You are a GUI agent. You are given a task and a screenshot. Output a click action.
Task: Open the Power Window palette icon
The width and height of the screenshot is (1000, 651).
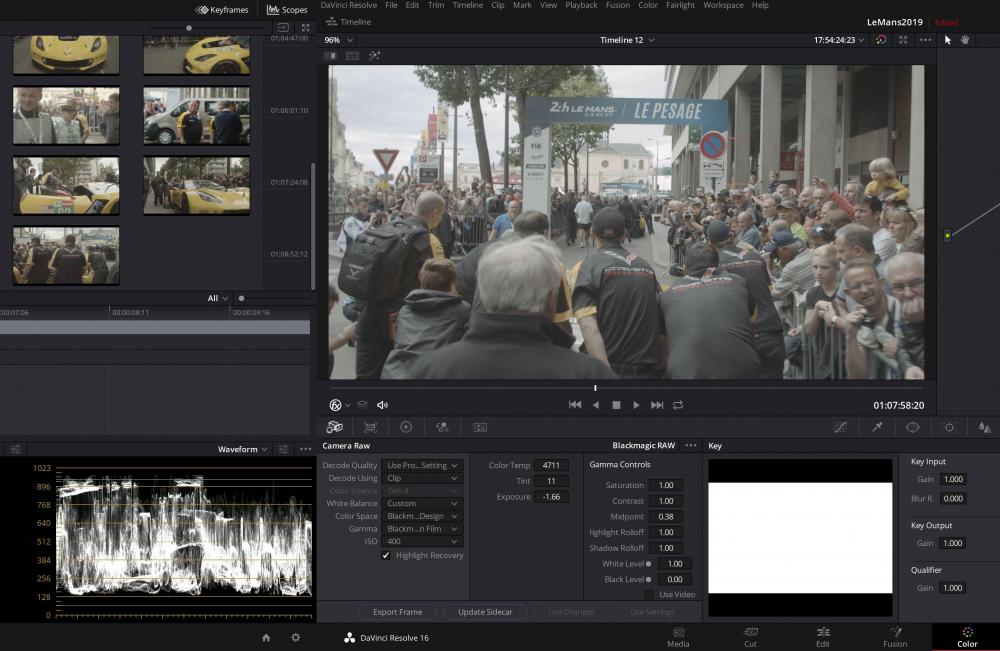coord(913,427)
